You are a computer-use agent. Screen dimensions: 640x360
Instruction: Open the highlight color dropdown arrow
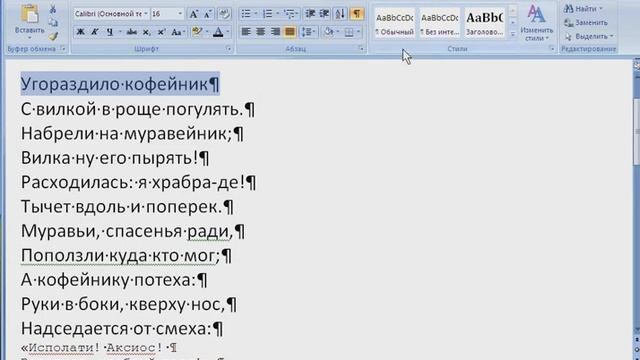(x=207, y=32)
